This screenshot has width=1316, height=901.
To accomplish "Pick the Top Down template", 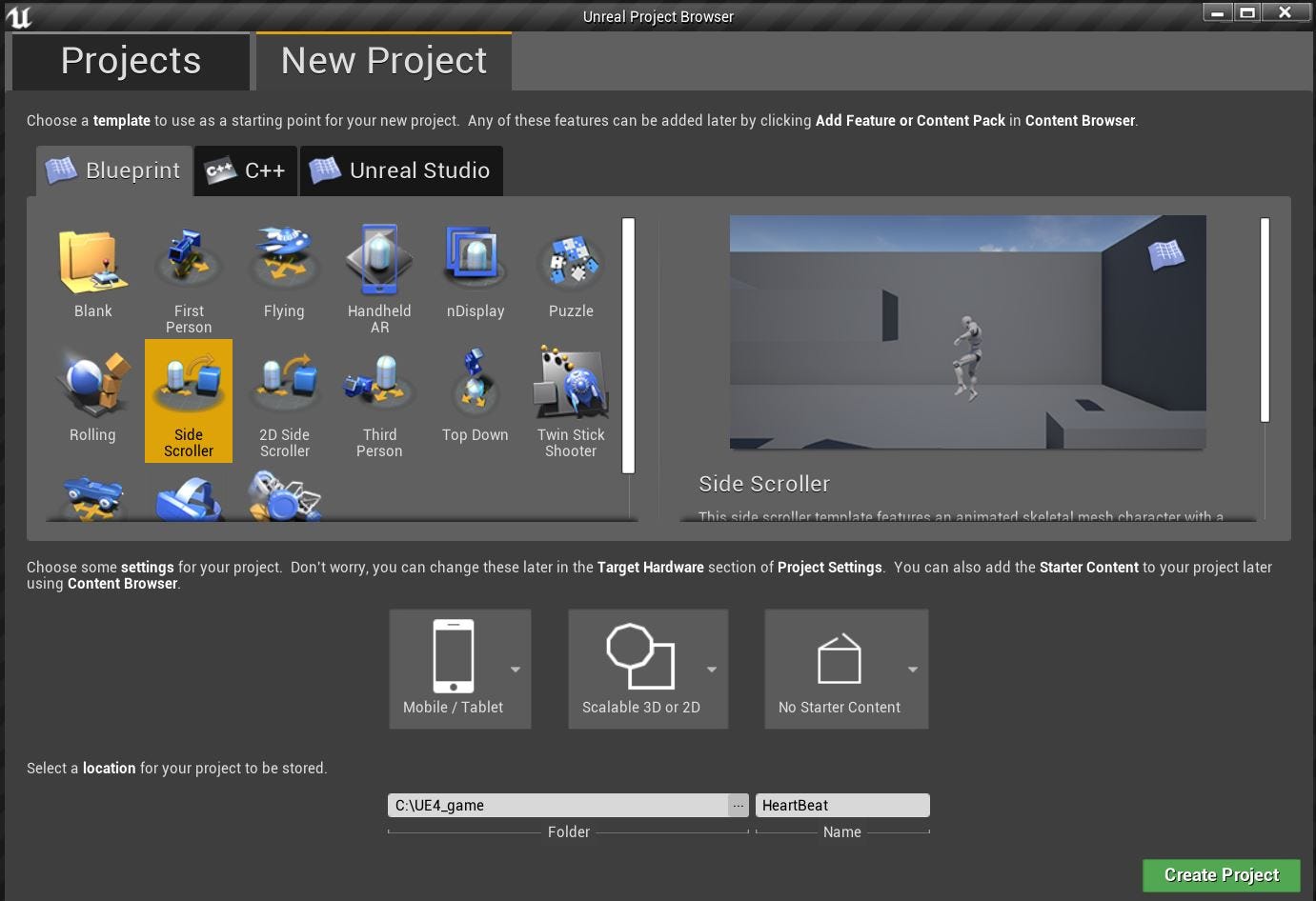I will [474, 395].
